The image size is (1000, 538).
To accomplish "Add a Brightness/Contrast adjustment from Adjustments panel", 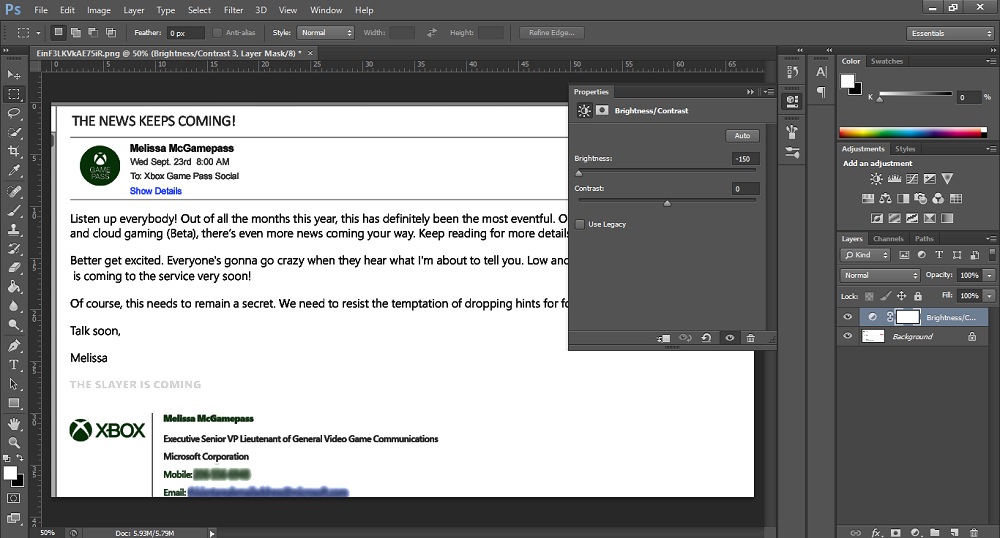I will pos(877,179).
